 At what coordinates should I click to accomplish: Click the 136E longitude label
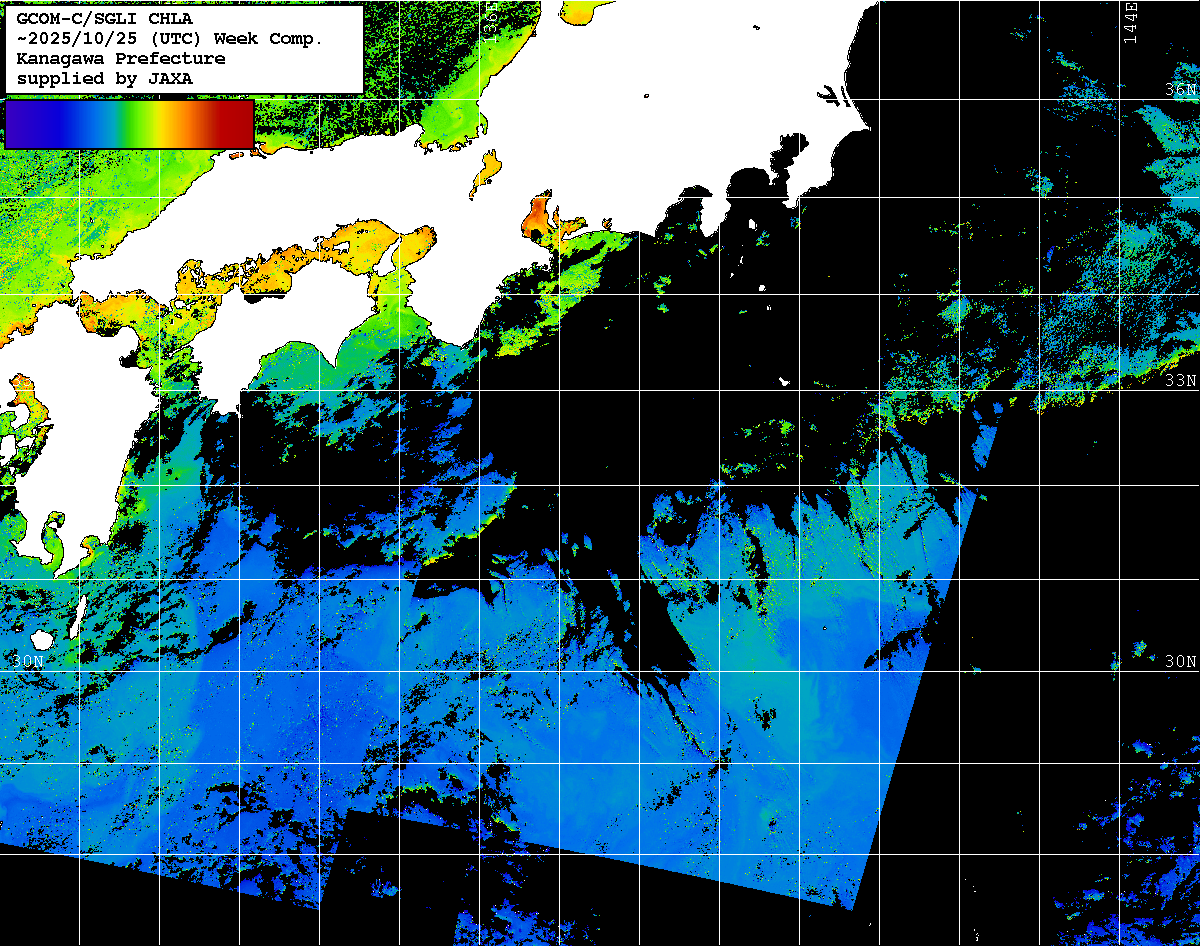pyautogui.click(x=491, y=18)
